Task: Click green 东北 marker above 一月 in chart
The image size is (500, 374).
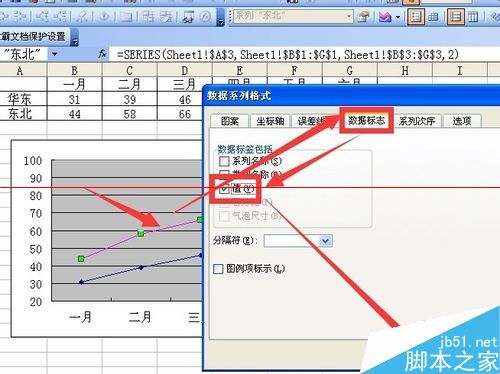Action: 81,259
